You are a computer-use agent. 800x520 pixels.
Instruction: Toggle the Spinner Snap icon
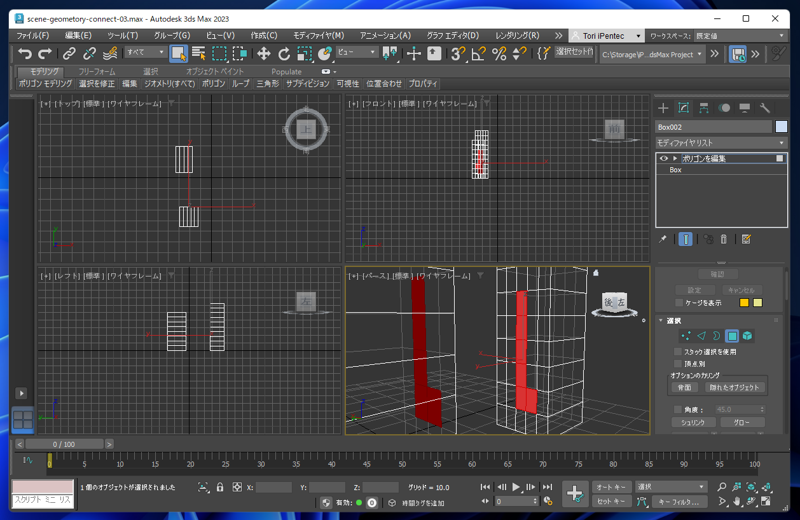(x=519, y=53)
